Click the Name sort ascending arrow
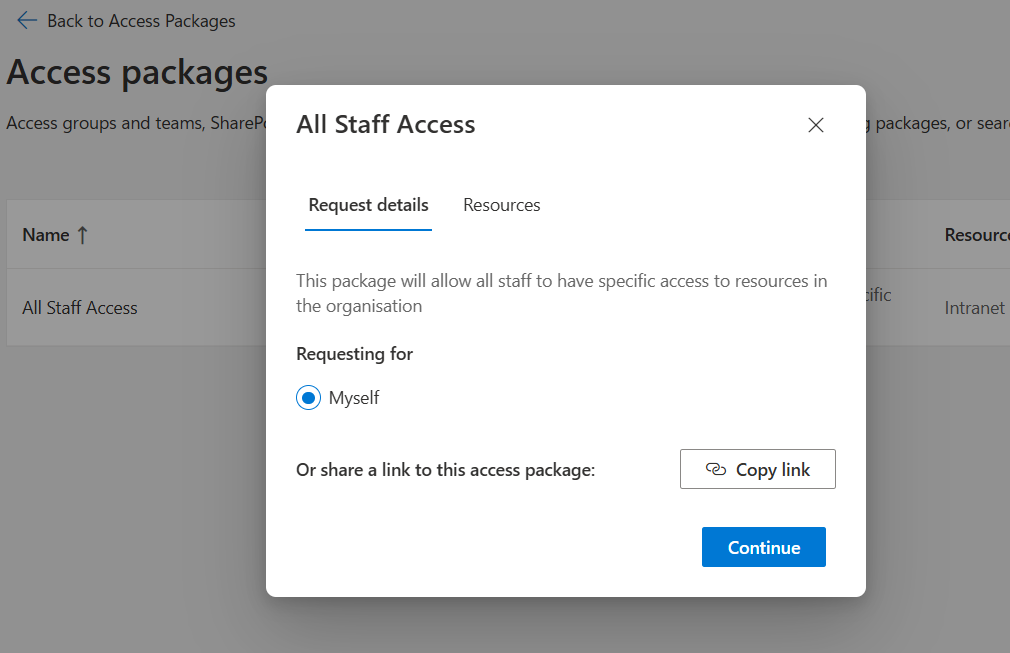This screenshot has height=653, width=1010. coord(82,235)
